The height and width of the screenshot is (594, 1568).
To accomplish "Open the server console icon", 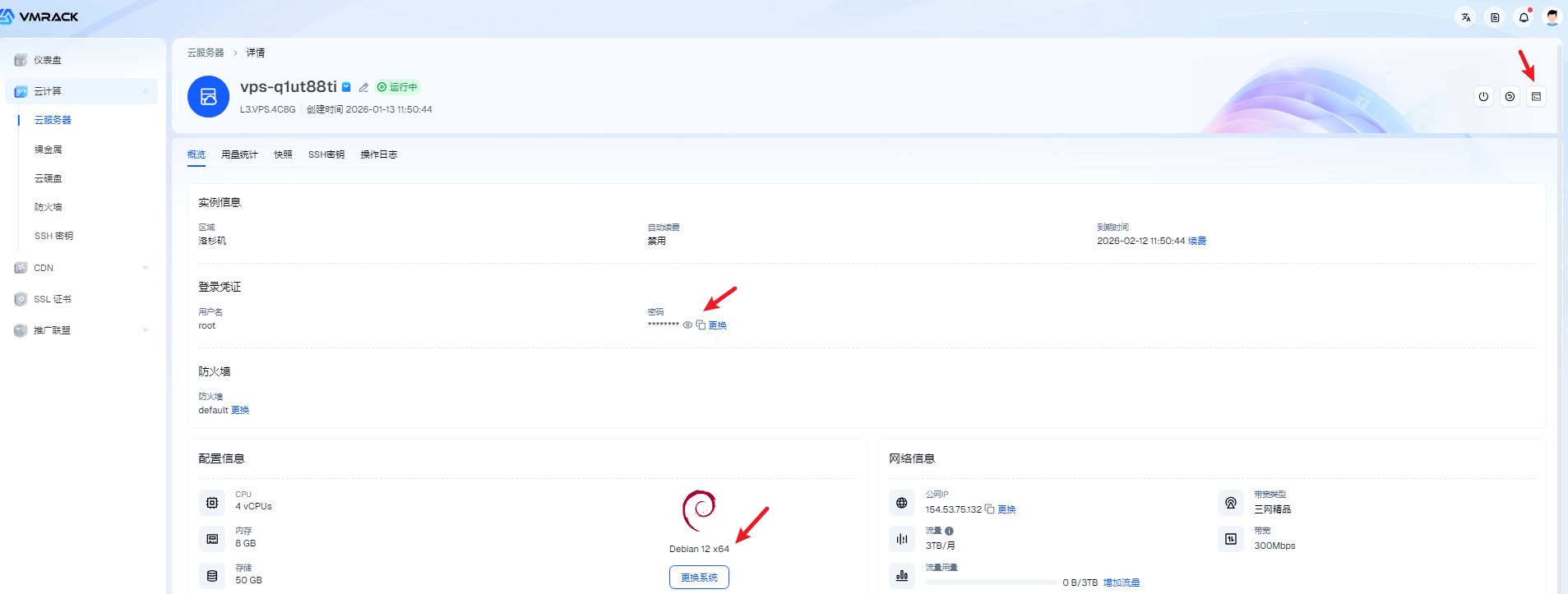I will click(1536, 97).
